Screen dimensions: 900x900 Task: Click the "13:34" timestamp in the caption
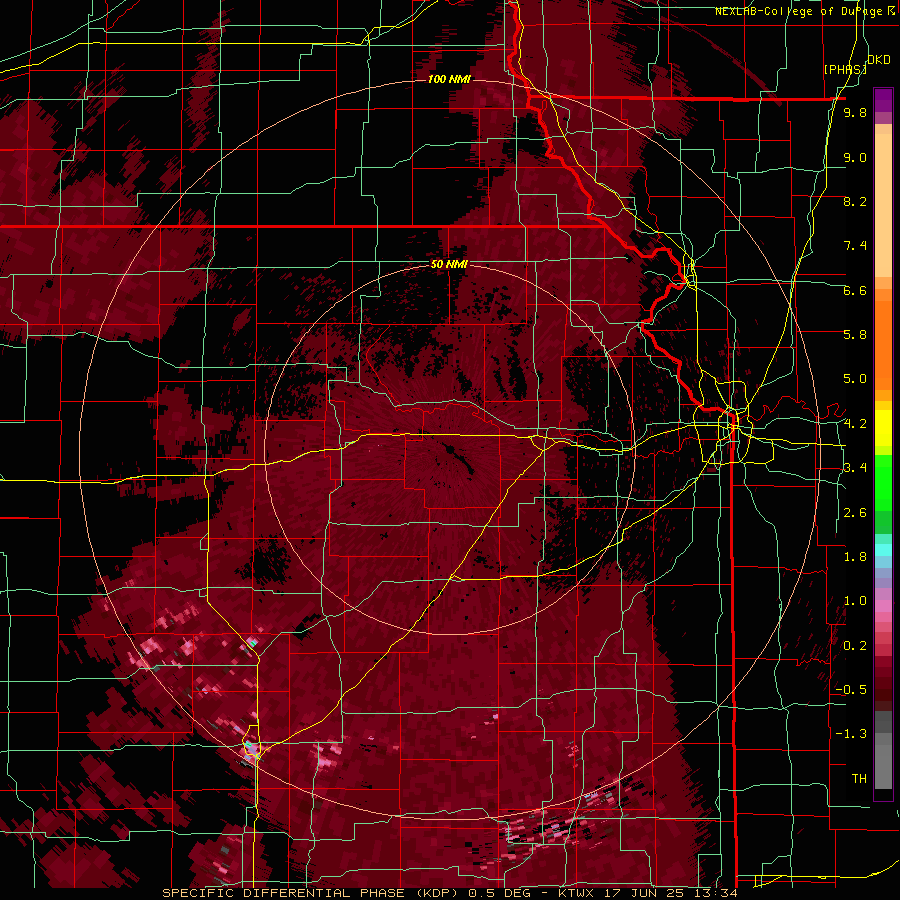pyautogui.click(x=717, y=893)
